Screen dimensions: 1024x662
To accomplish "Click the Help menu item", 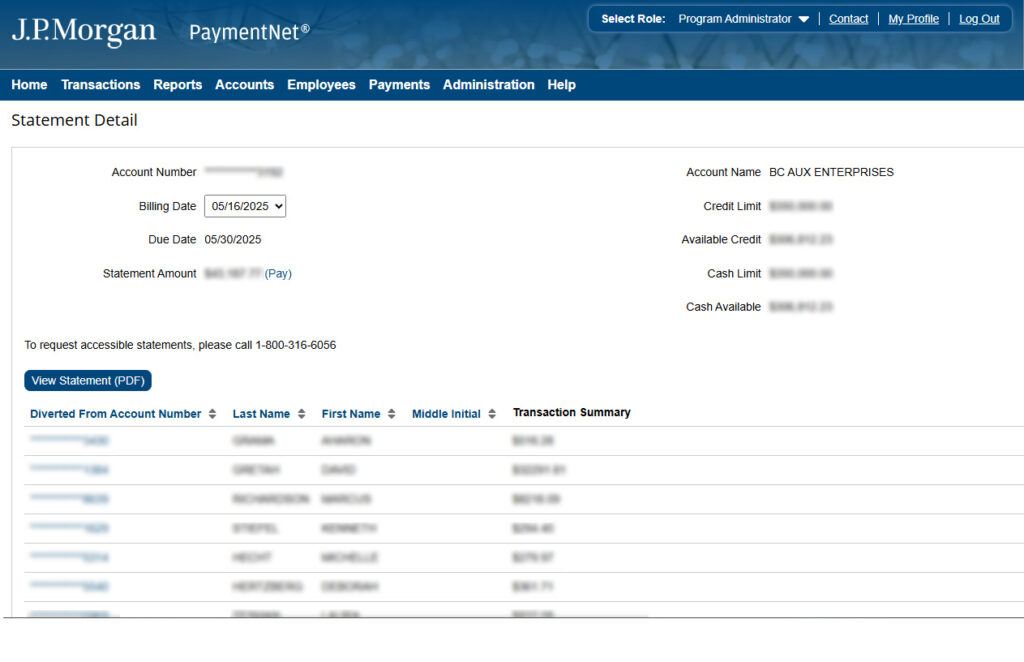I will pyautogui.click(x=561, y=85).
